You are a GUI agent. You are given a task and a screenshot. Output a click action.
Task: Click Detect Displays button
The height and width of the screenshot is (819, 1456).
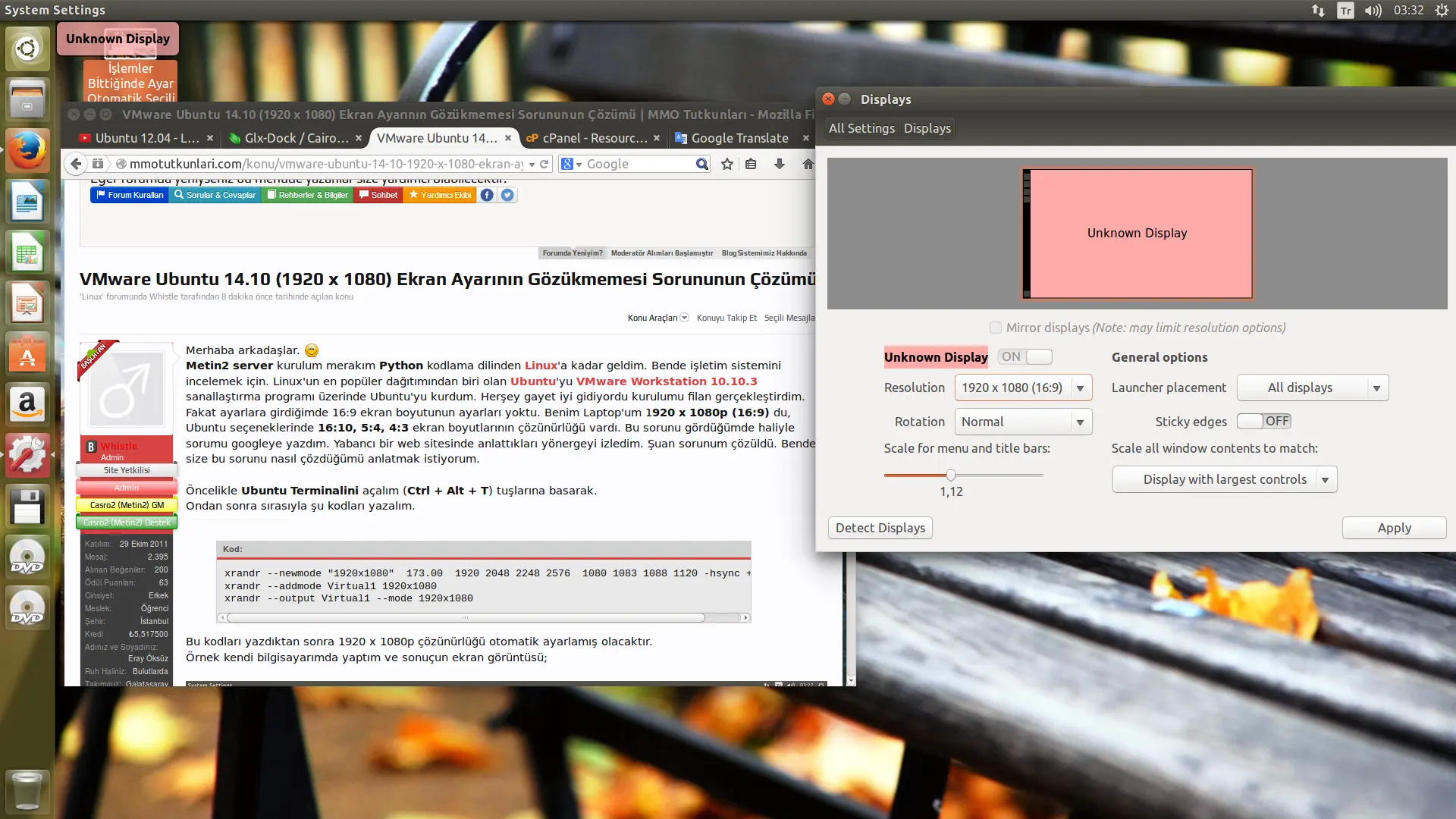click(x=880, y=528)
